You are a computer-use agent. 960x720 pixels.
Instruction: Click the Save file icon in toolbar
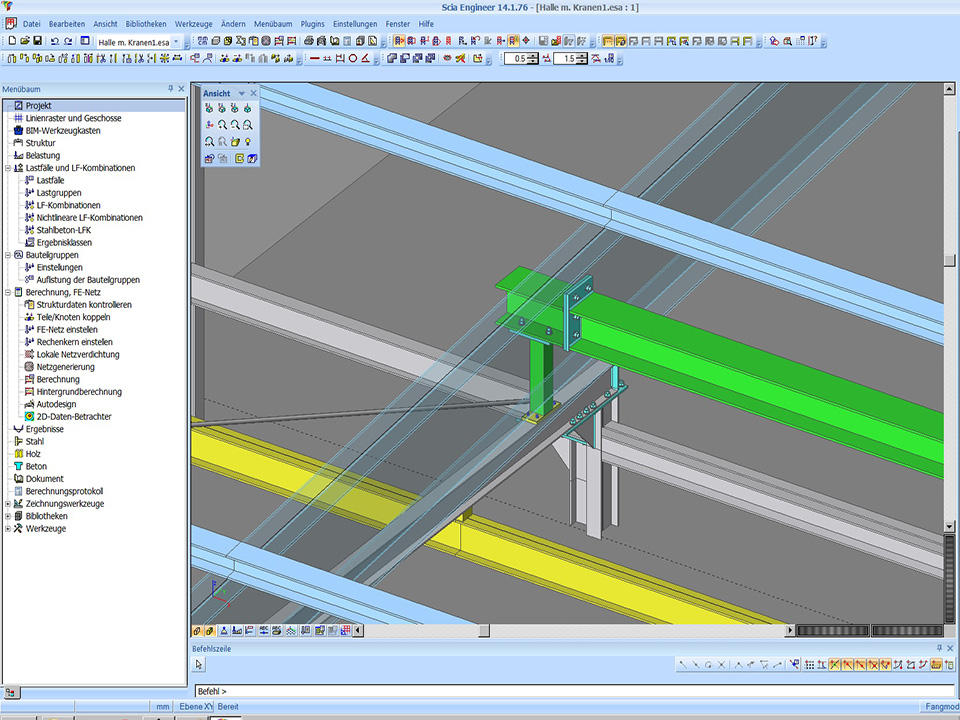37,41
